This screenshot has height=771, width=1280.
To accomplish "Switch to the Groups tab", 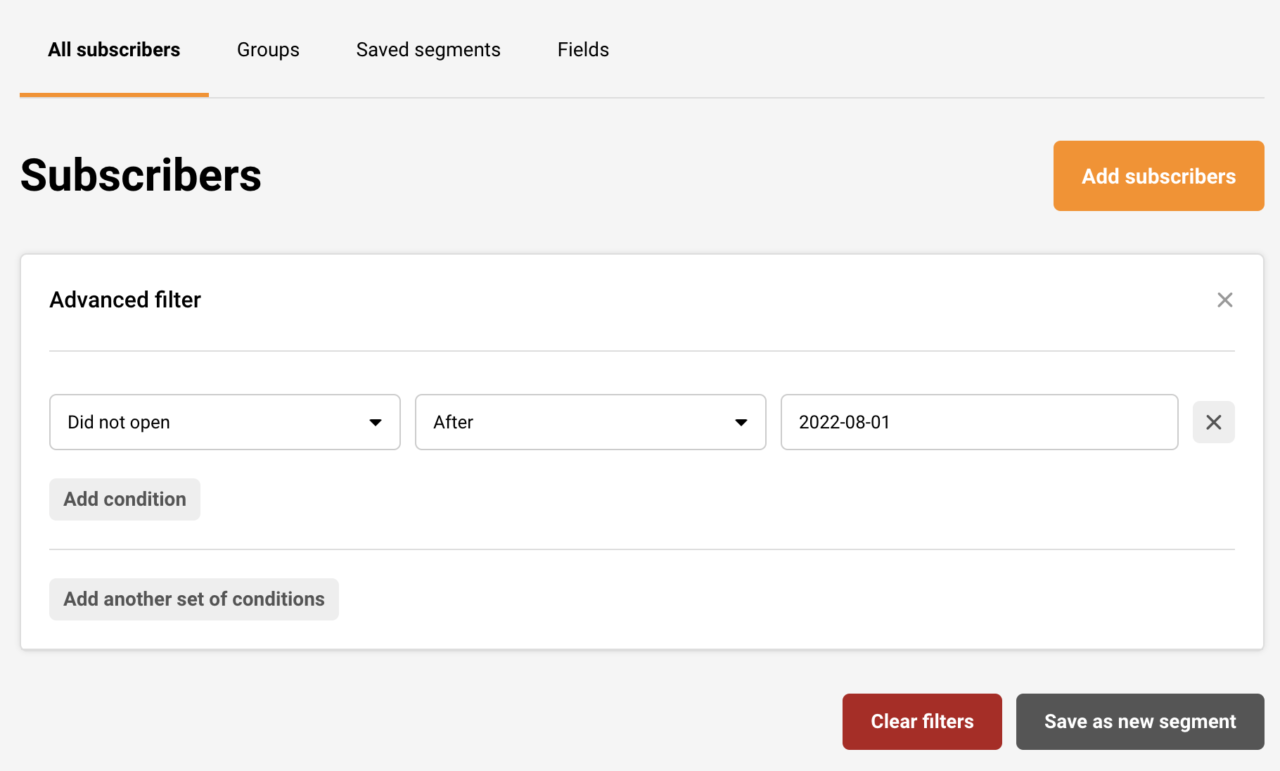I will click(x=268, y=49).
